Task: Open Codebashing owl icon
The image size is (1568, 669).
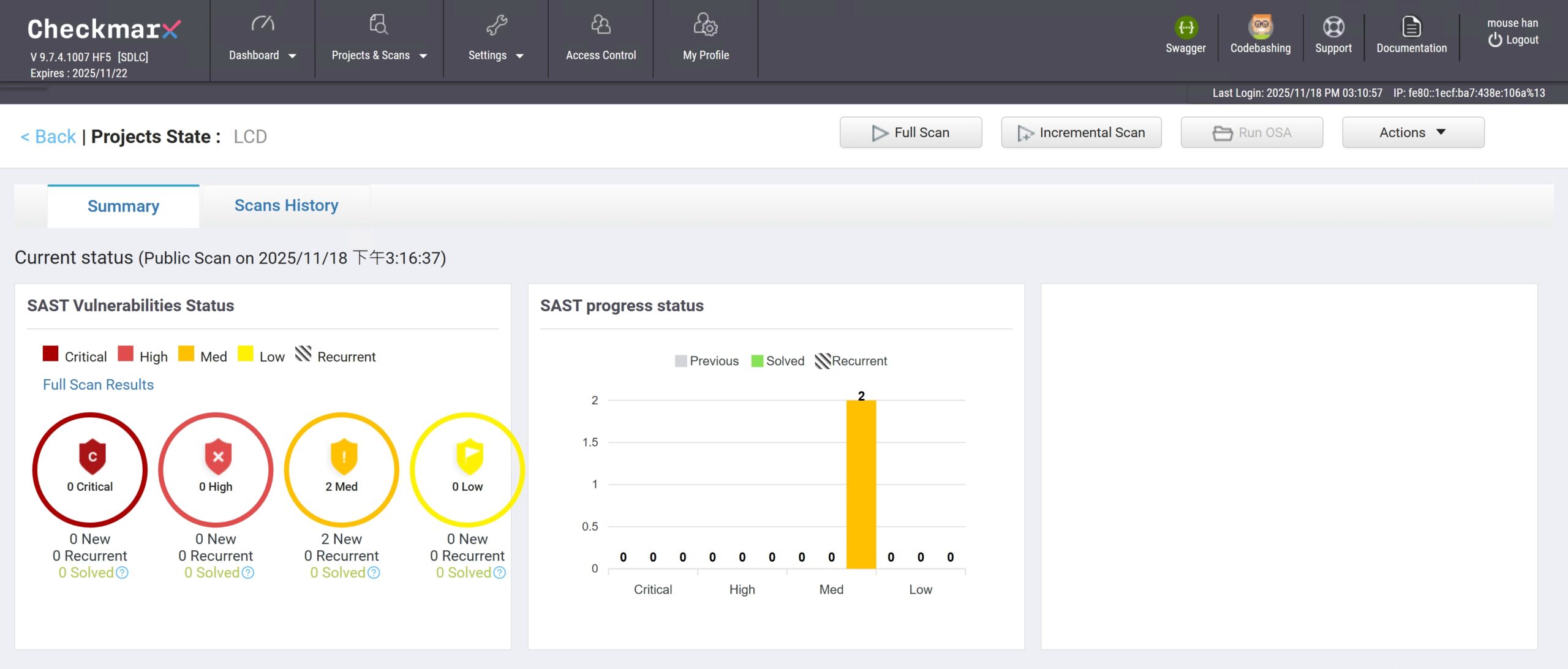Action: [1261, 27]
